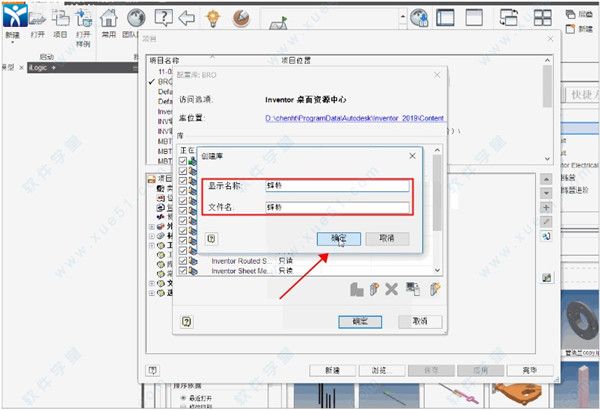
Task: Toggle the checkbox for Inventor Sheet Me... library
Action: [x=183, y=271]
